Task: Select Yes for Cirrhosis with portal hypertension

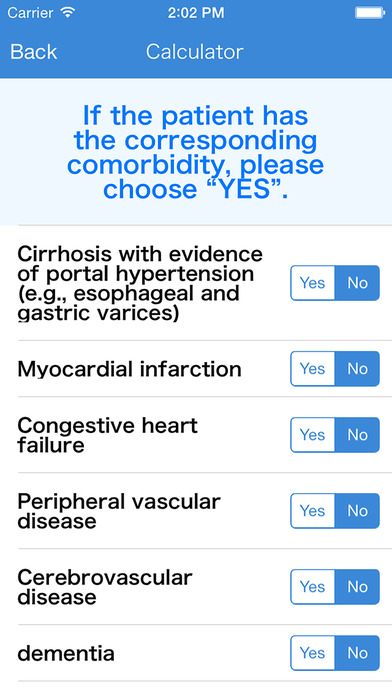Action: (x=313, y=283)
